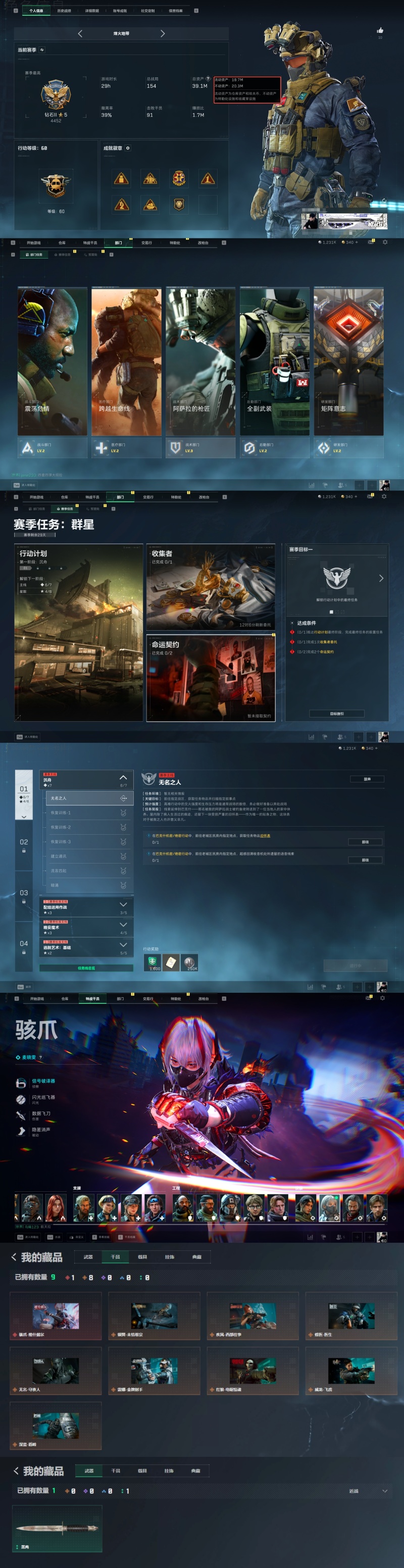Click the thumbs-up like icon on the profile

coord(380,30)
